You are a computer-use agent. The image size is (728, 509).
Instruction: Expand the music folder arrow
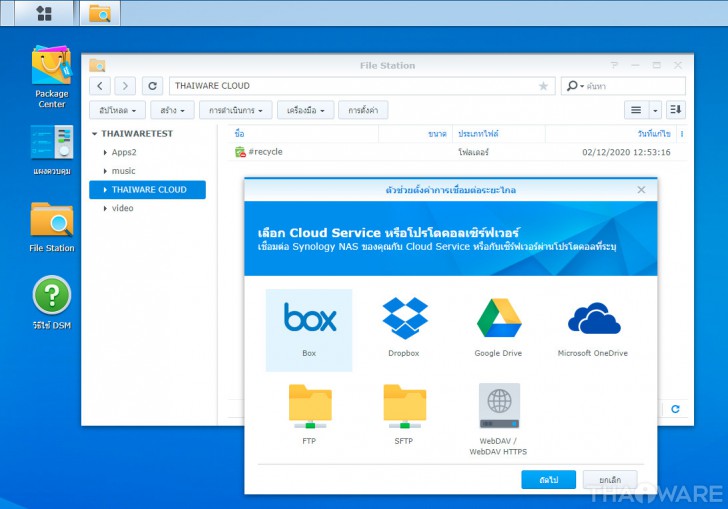pyautogui.click(x=105, y=171)
